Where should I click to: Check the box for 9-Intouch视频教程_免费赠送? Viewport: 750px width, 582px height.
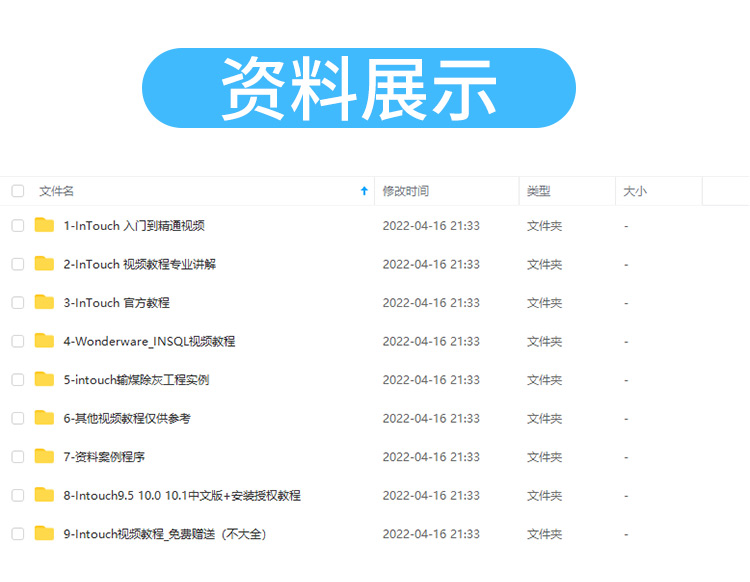(18, 534)
